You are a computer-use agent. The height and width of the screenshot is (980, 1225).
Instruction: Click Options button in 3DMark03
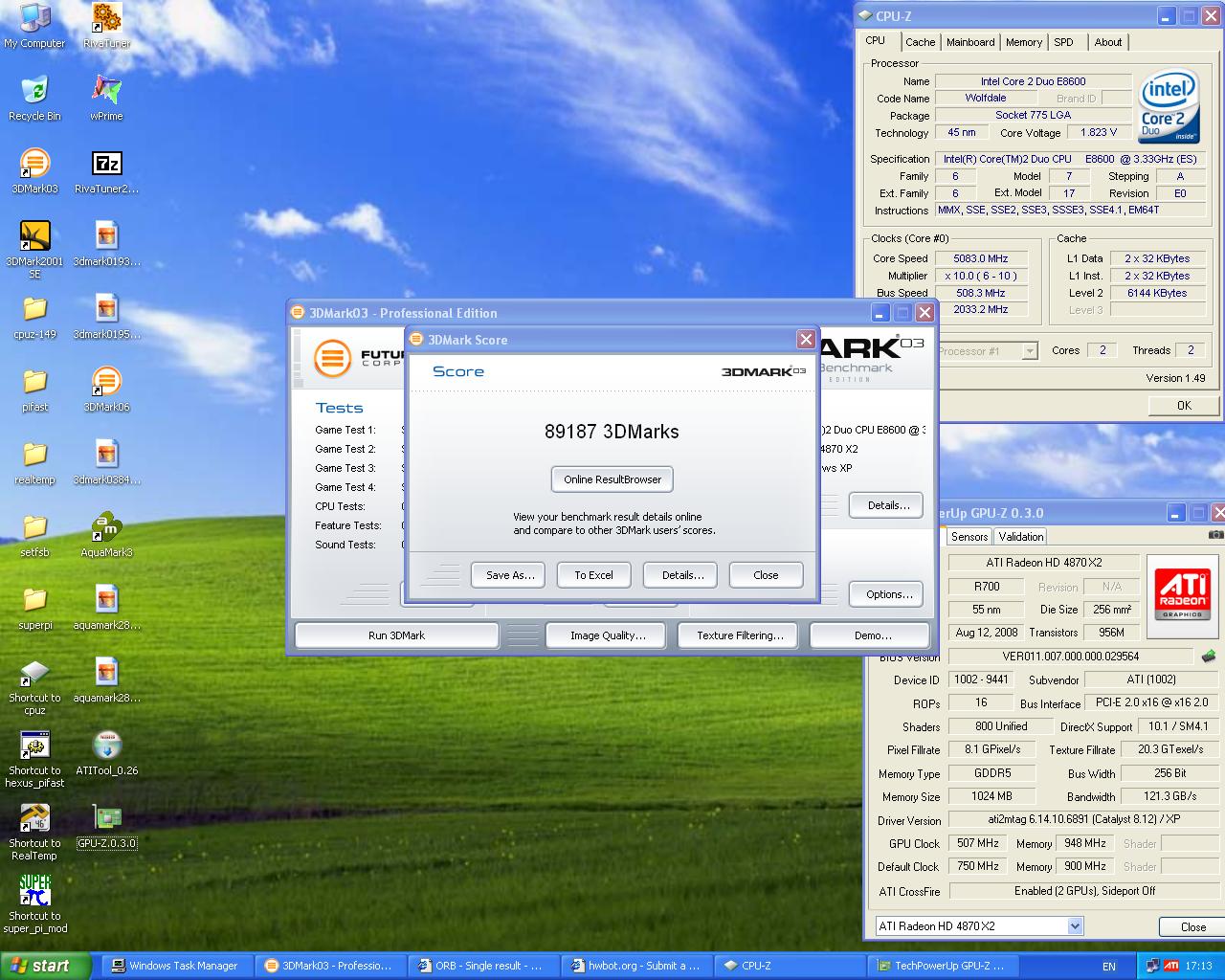click(x=886, y=594)
